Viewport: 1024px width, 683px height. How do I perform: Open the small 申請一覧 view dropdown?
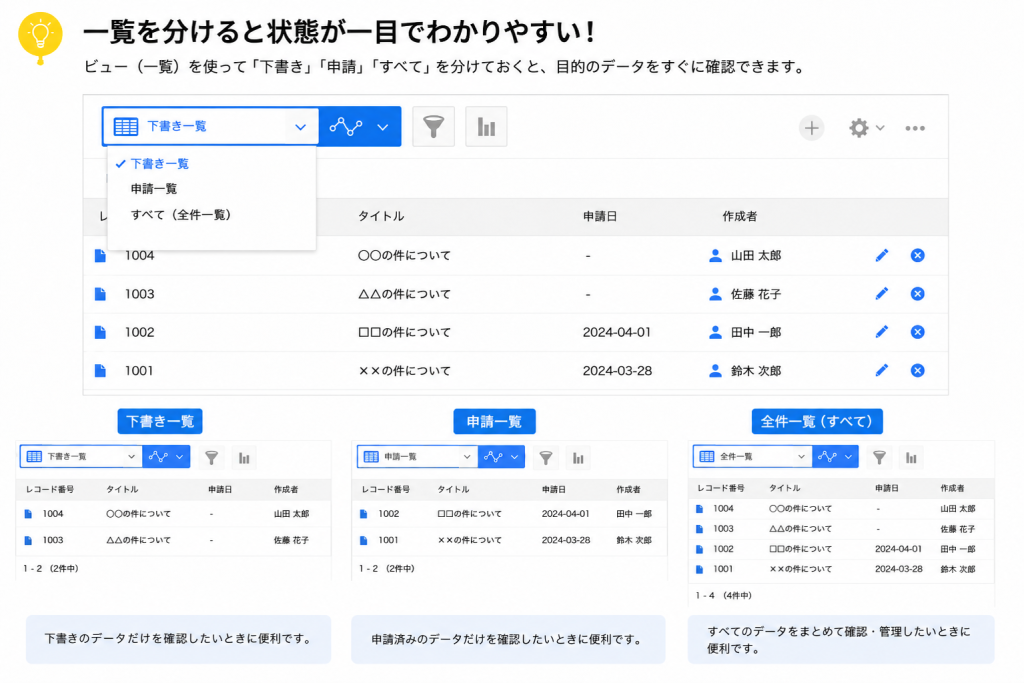(x=417, y=456)
